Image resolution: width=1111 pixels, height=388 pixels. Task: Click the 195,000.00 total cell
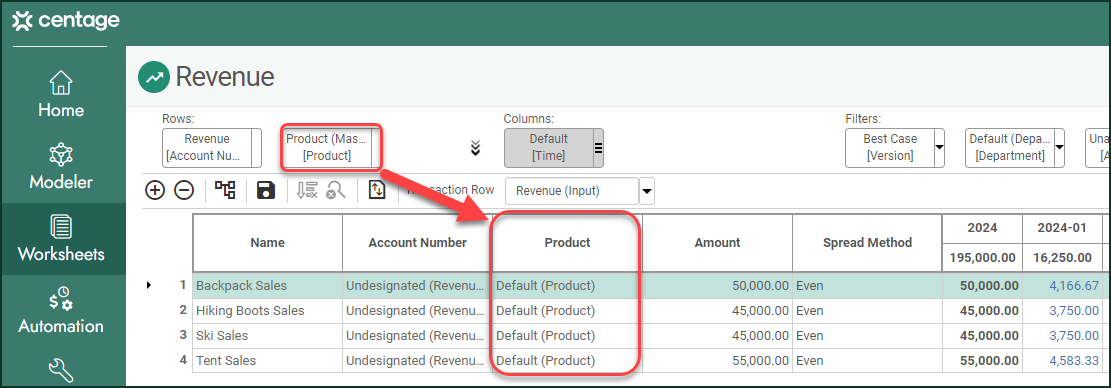pyautogui.click(x=982, y=258)
